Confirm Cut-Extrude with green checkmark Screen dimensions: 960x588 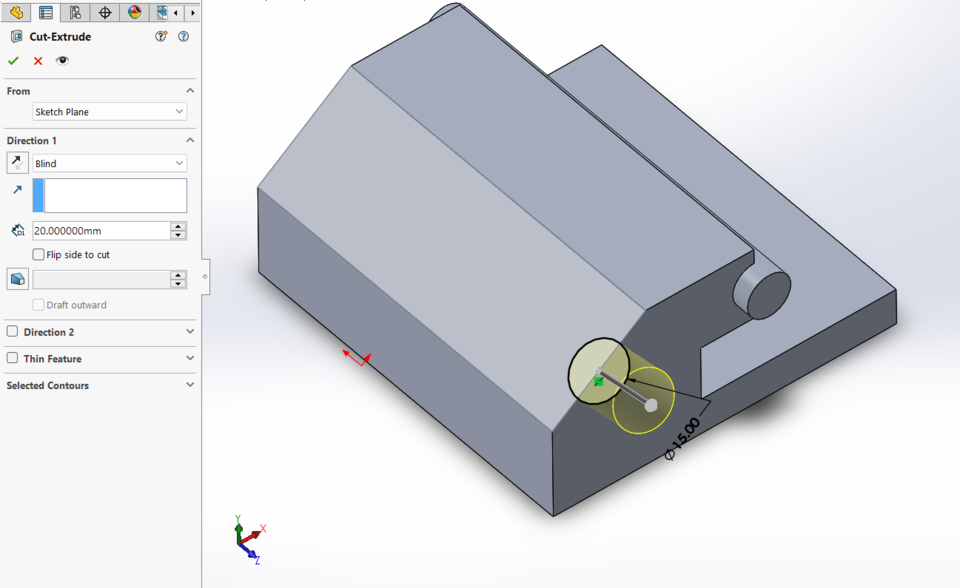[x=13, y=60]
